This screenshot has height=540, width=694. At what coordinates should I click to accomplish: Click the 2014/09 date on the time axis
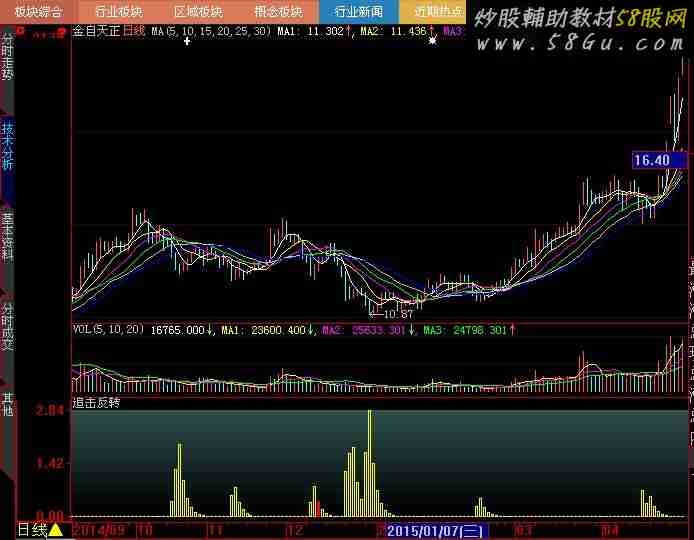click(99, 530)
